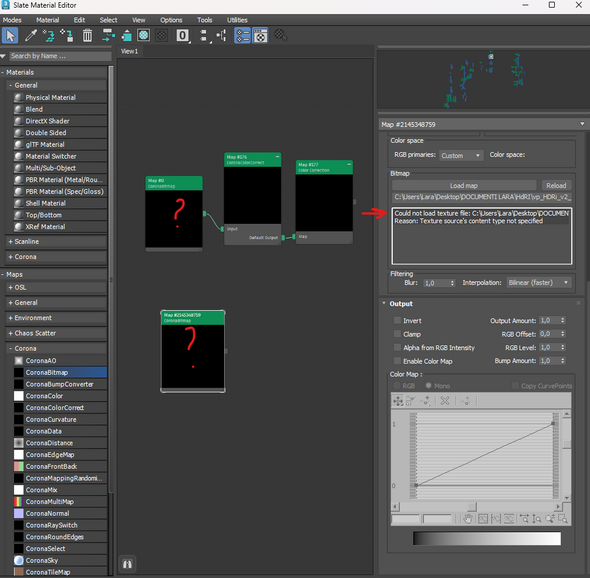
Task: Open the Material menu
Action: 47,20
